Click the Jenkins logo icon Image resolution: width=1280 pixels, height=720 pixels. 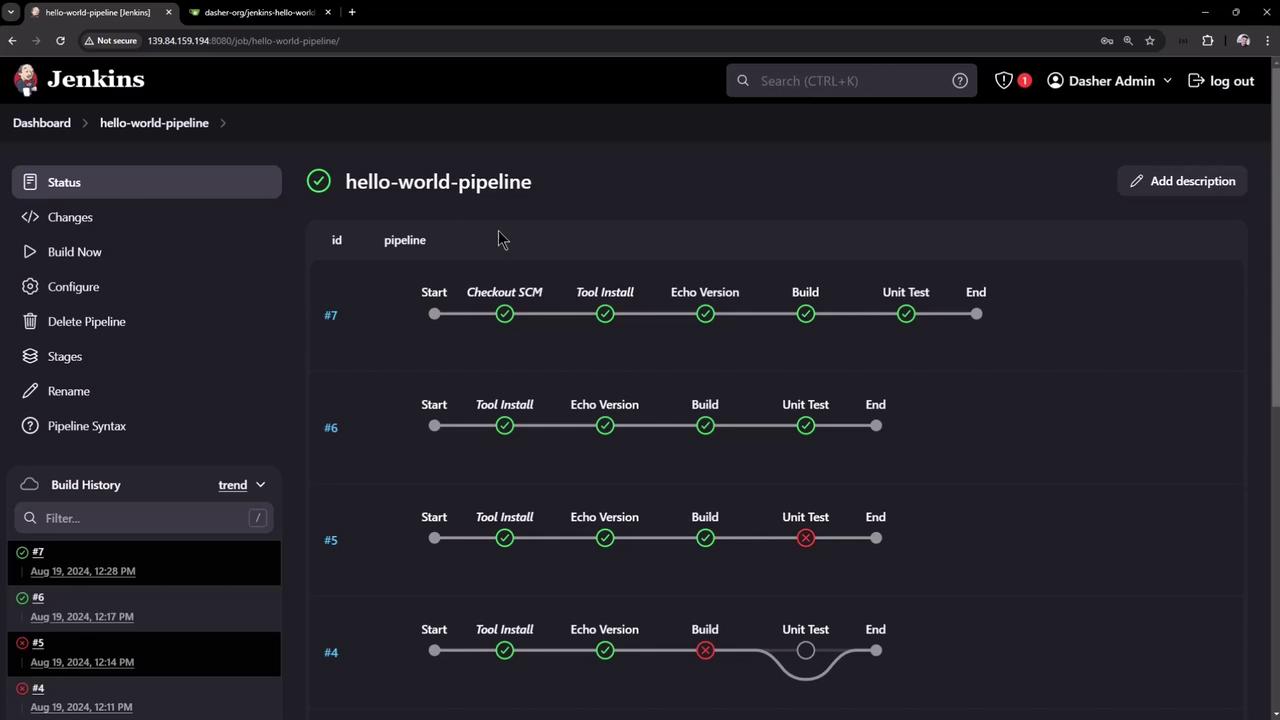(27, 80)
